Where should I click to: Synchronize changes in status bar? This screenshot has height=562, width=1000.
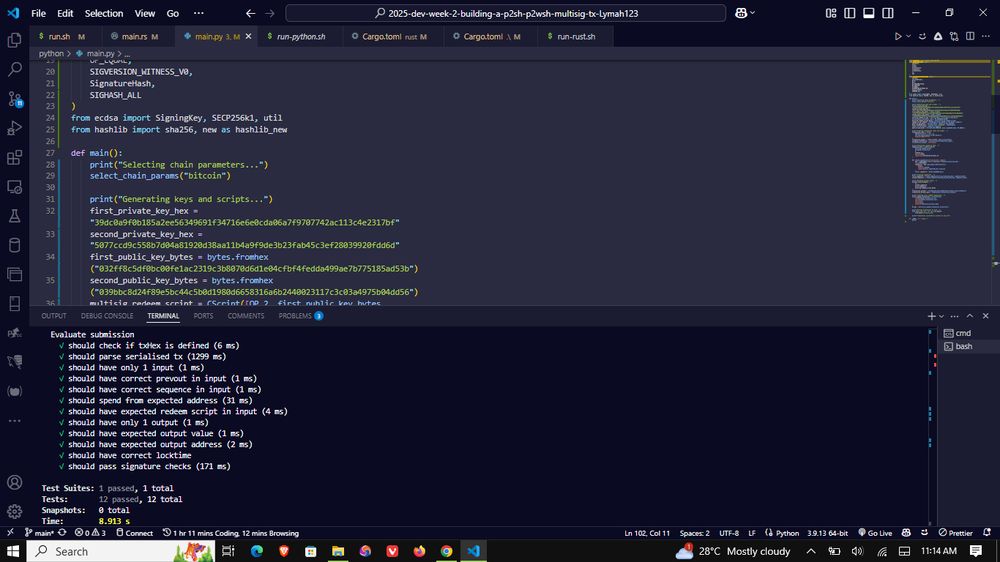tap(62, 533)
